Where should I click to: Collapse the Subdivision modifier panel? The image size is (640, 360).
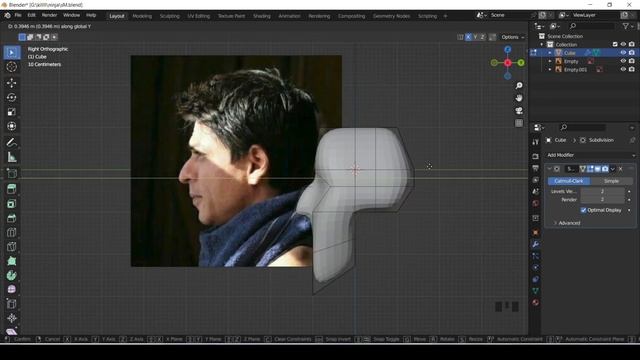[549, 169]
